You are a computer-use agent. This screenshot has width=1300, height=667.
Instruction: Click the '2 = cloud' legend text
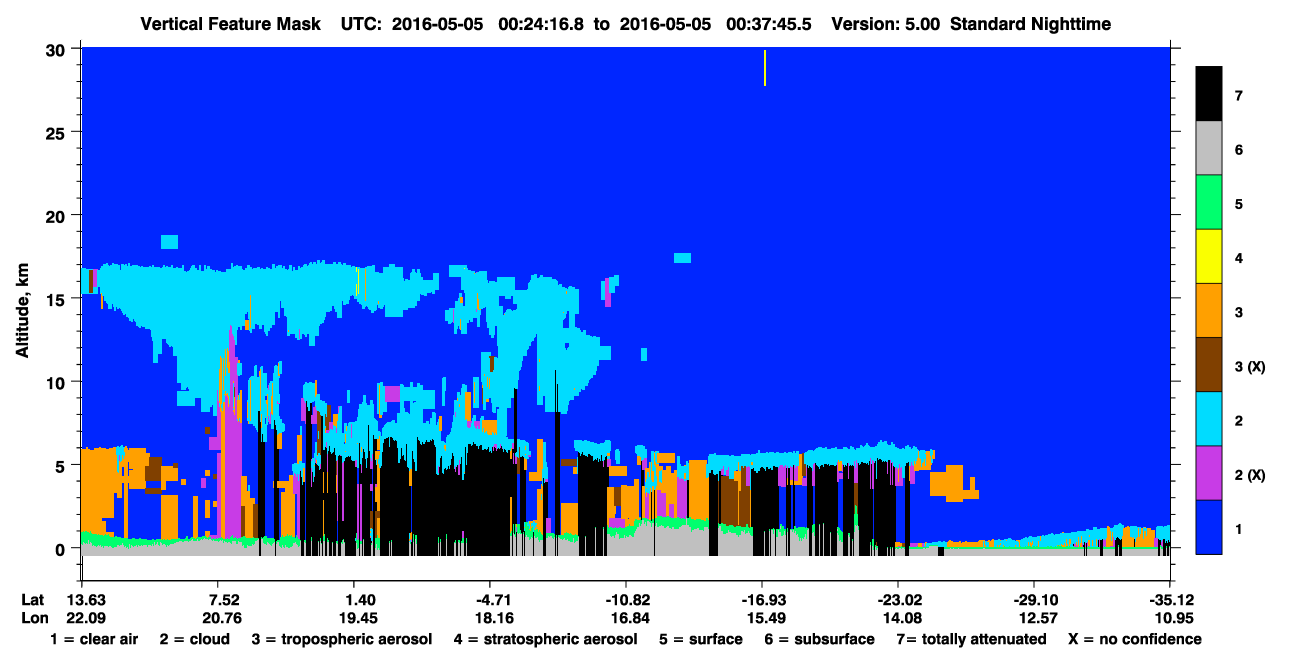click(194, 639)
